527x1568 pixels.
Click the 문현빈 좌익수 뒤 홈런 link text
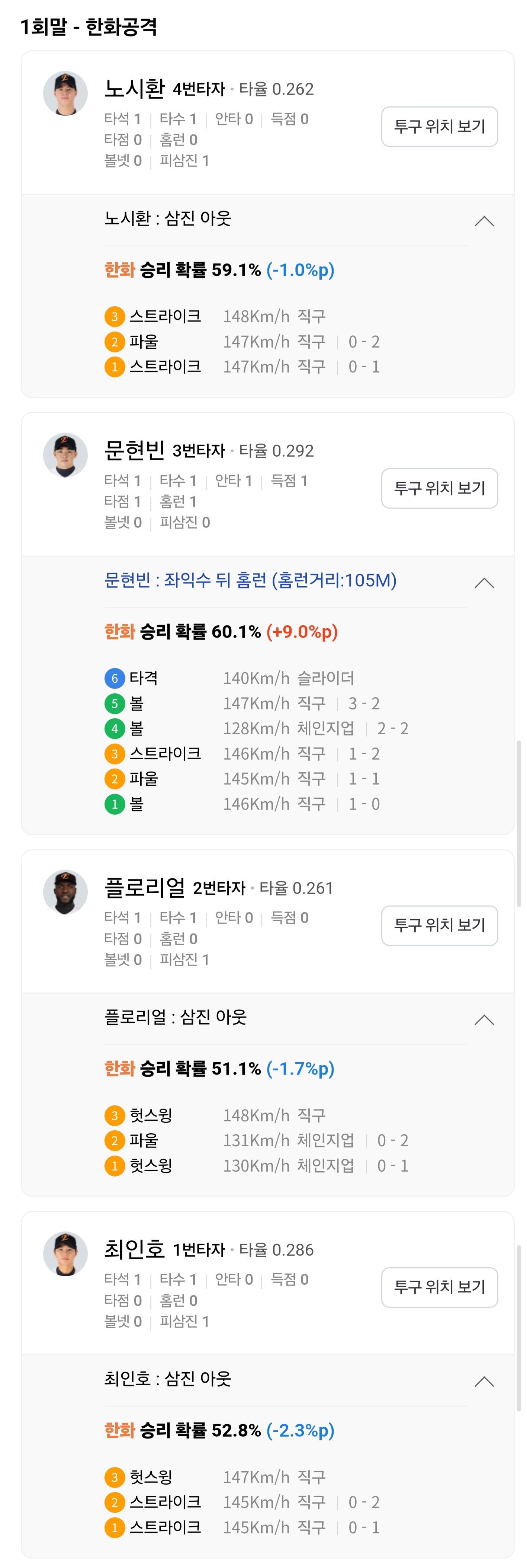(250, 580)
